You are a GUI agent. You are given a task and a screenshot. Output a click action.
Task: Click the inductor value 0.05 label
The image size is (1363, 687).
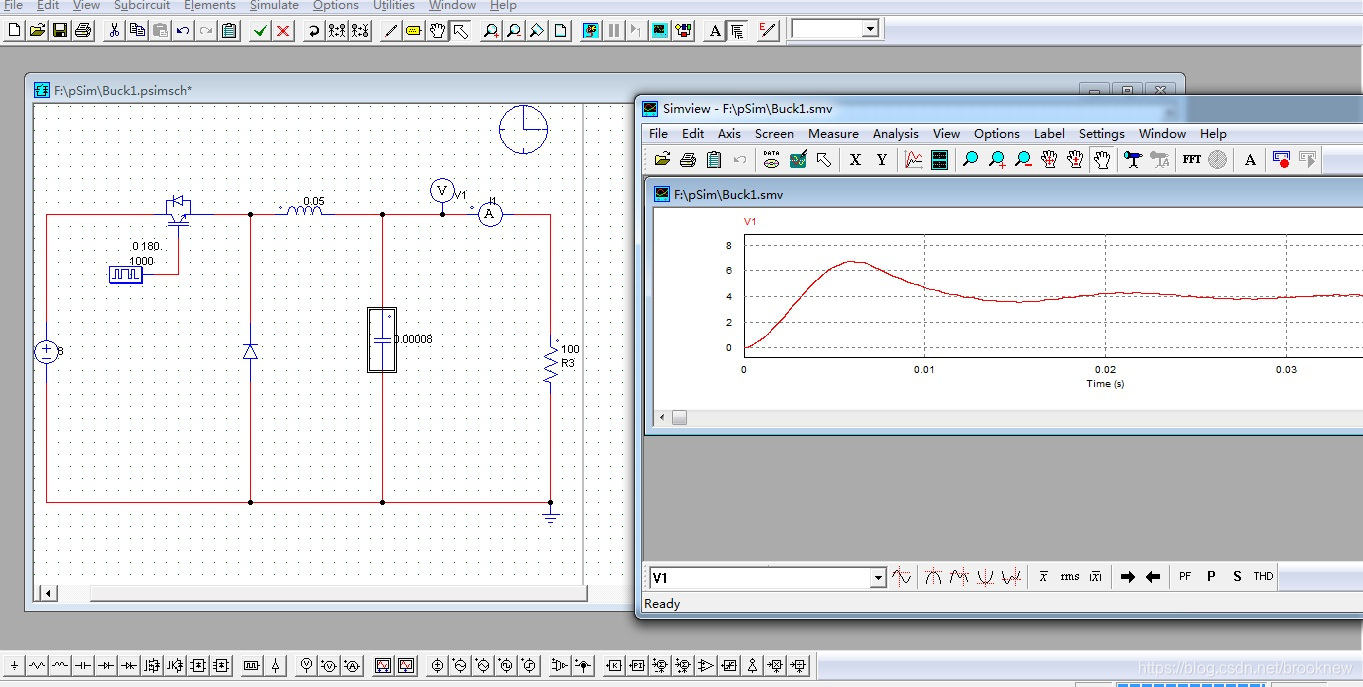point(314,201)
